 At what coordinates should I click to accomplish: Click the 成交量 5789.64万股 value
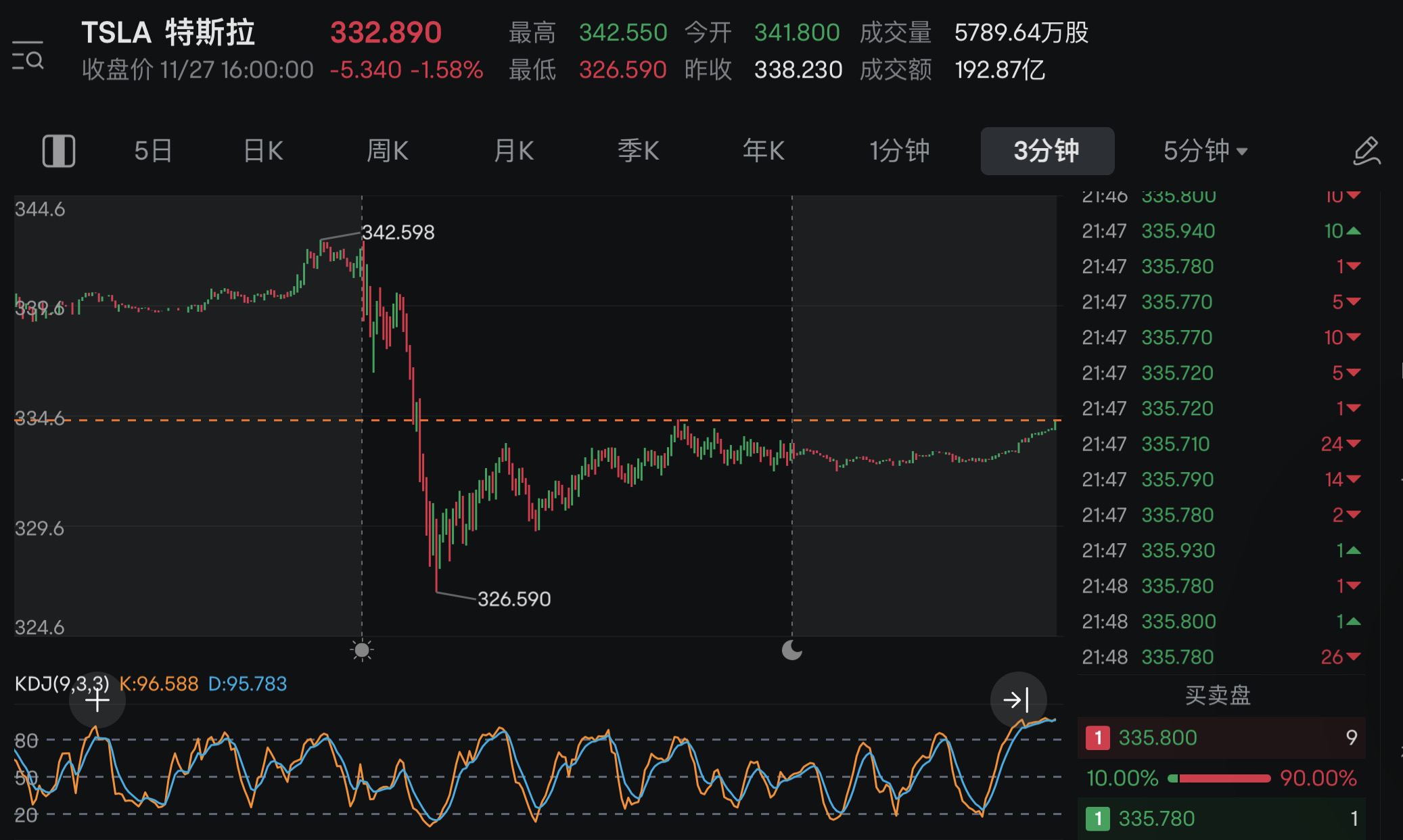coord(1021,32)
